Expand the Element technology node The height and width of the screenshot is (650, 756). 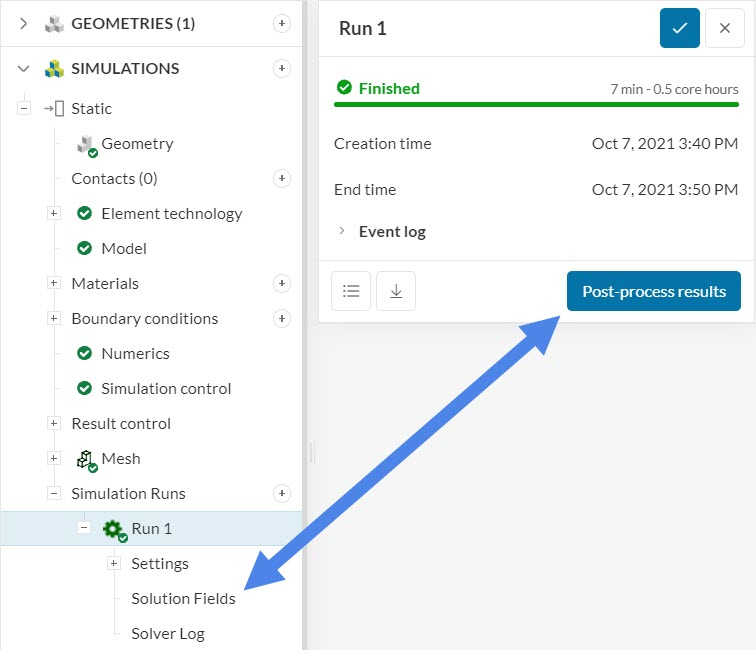54,214
